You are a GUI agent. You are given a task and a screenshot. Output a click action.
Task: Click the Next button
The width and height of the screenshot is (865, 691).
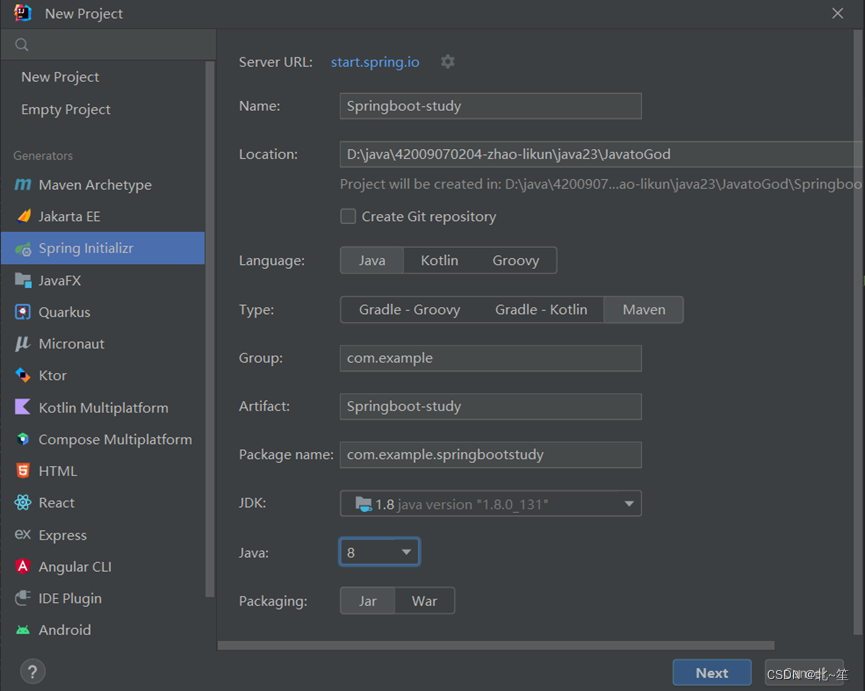[x=712, y=673]
